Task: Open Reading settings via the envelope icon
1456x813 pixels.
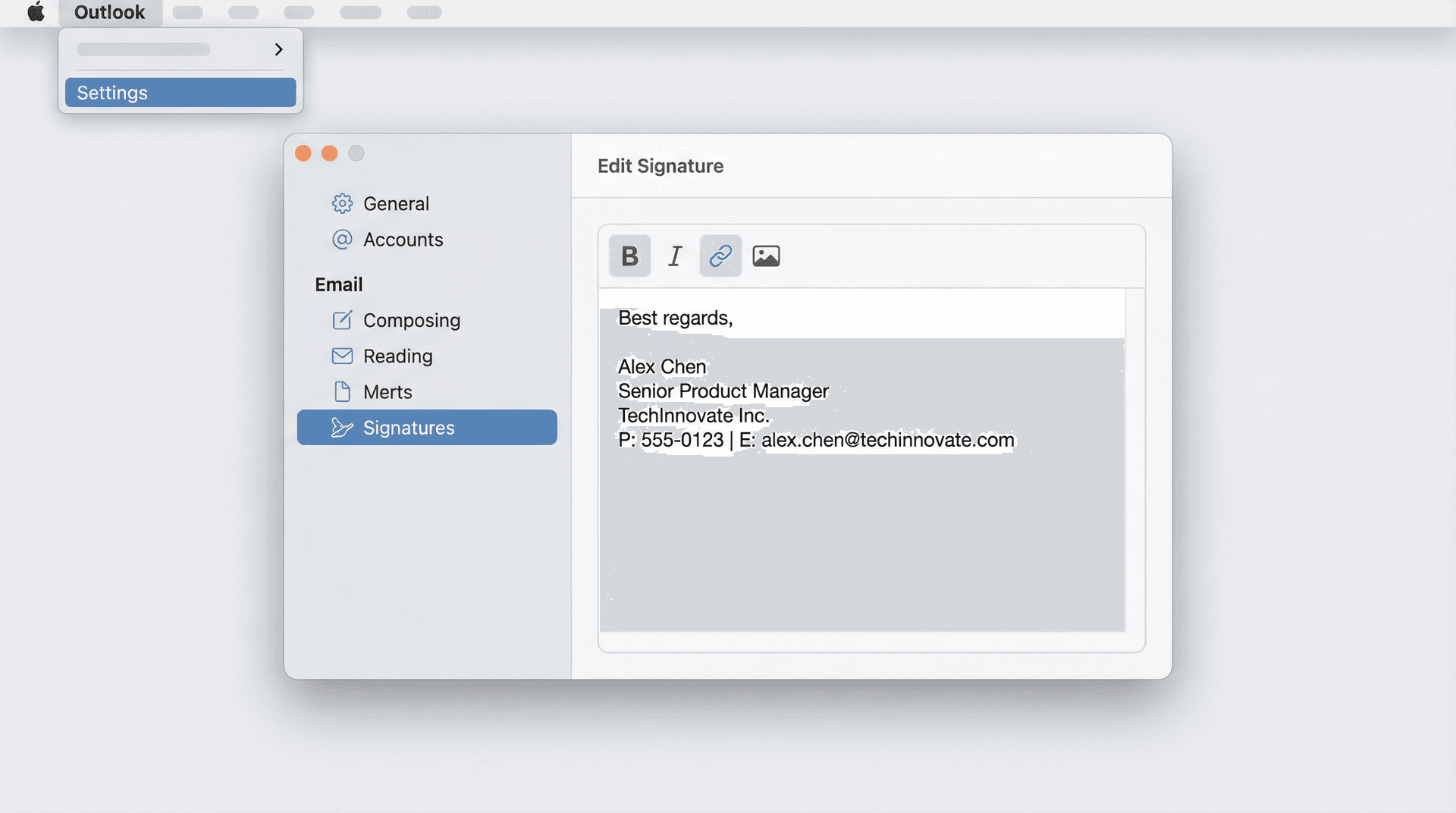Action: coord(343,356)
